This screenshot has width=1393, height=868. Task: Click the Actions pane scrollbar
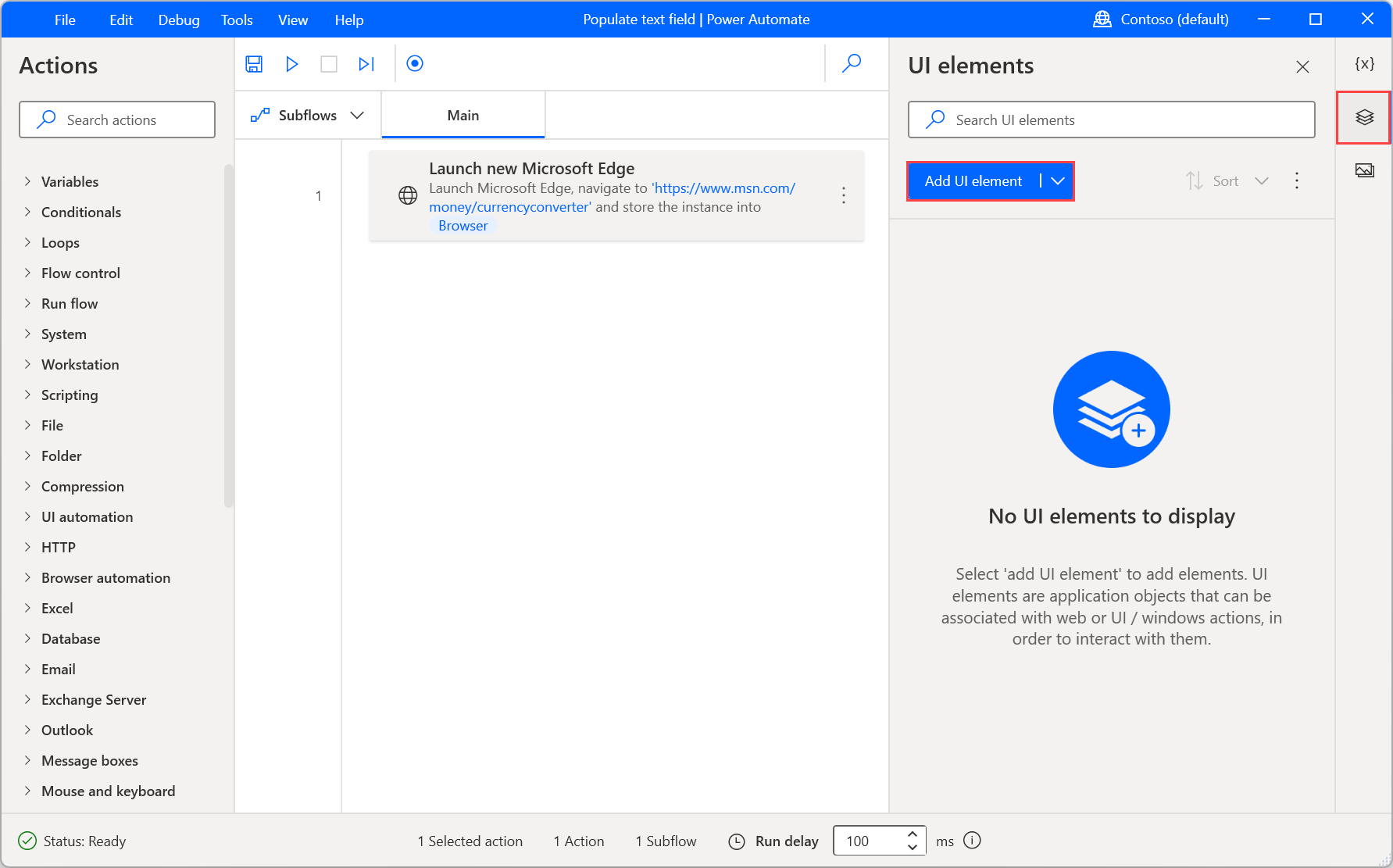pos(228,336)
